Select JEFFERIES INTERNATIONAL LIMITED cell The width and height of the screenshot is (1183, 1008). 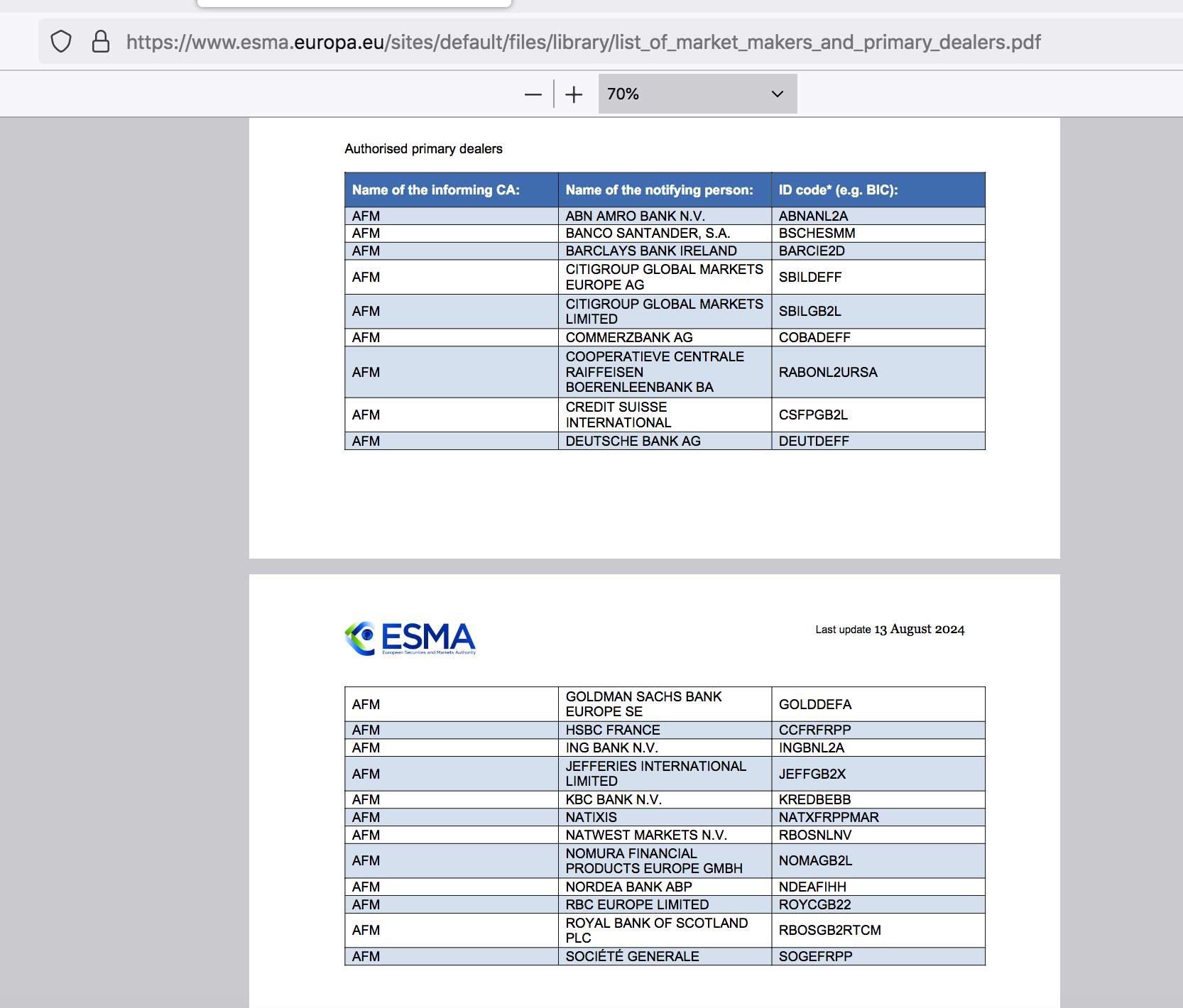pos(665,774)
